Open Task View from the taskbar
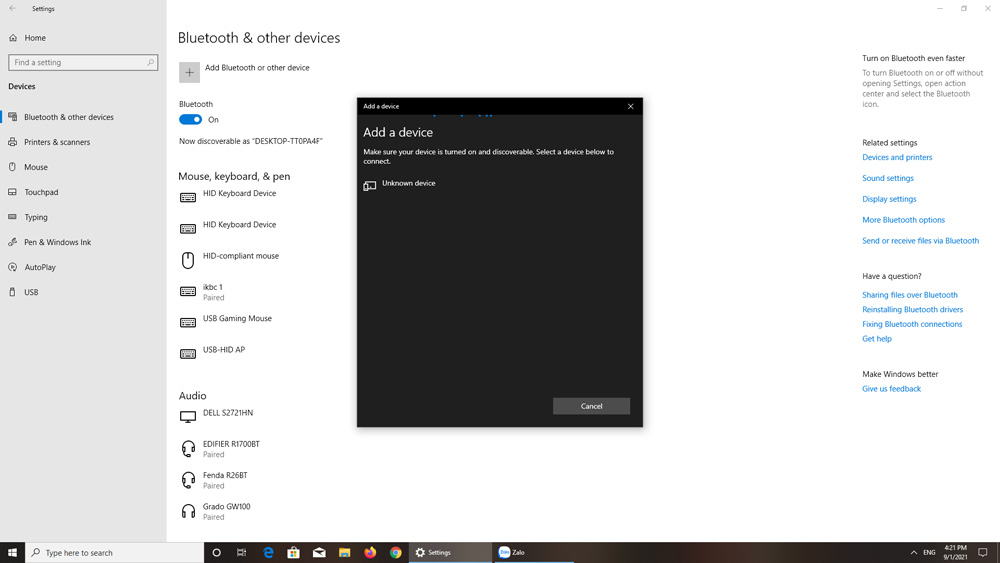Image resolution: width=1000 pixels, height=563 pixels. click(x=241, y=553)
